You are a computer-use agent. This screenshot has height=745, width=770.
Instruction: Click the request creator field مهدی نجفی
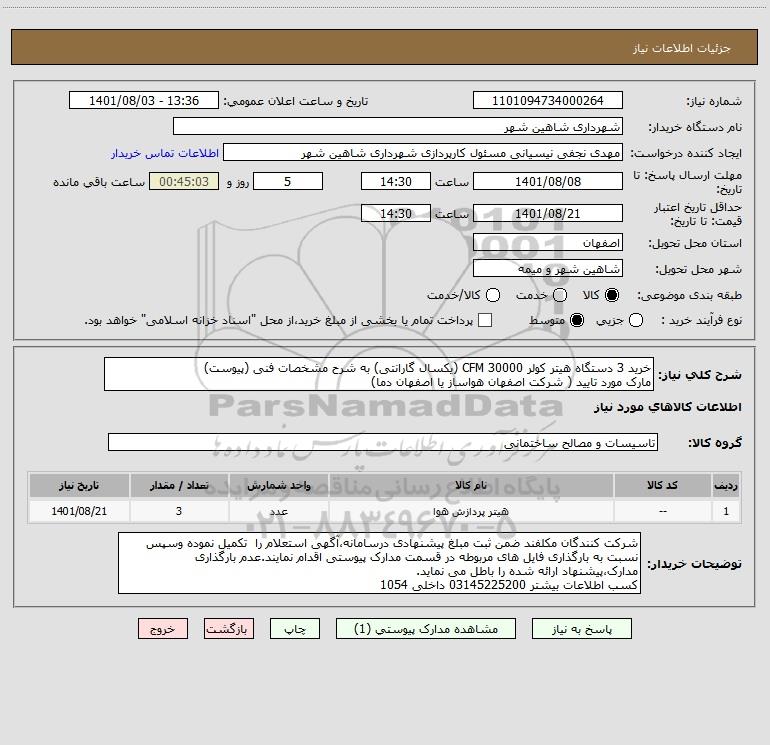click(x=423, y=153)
